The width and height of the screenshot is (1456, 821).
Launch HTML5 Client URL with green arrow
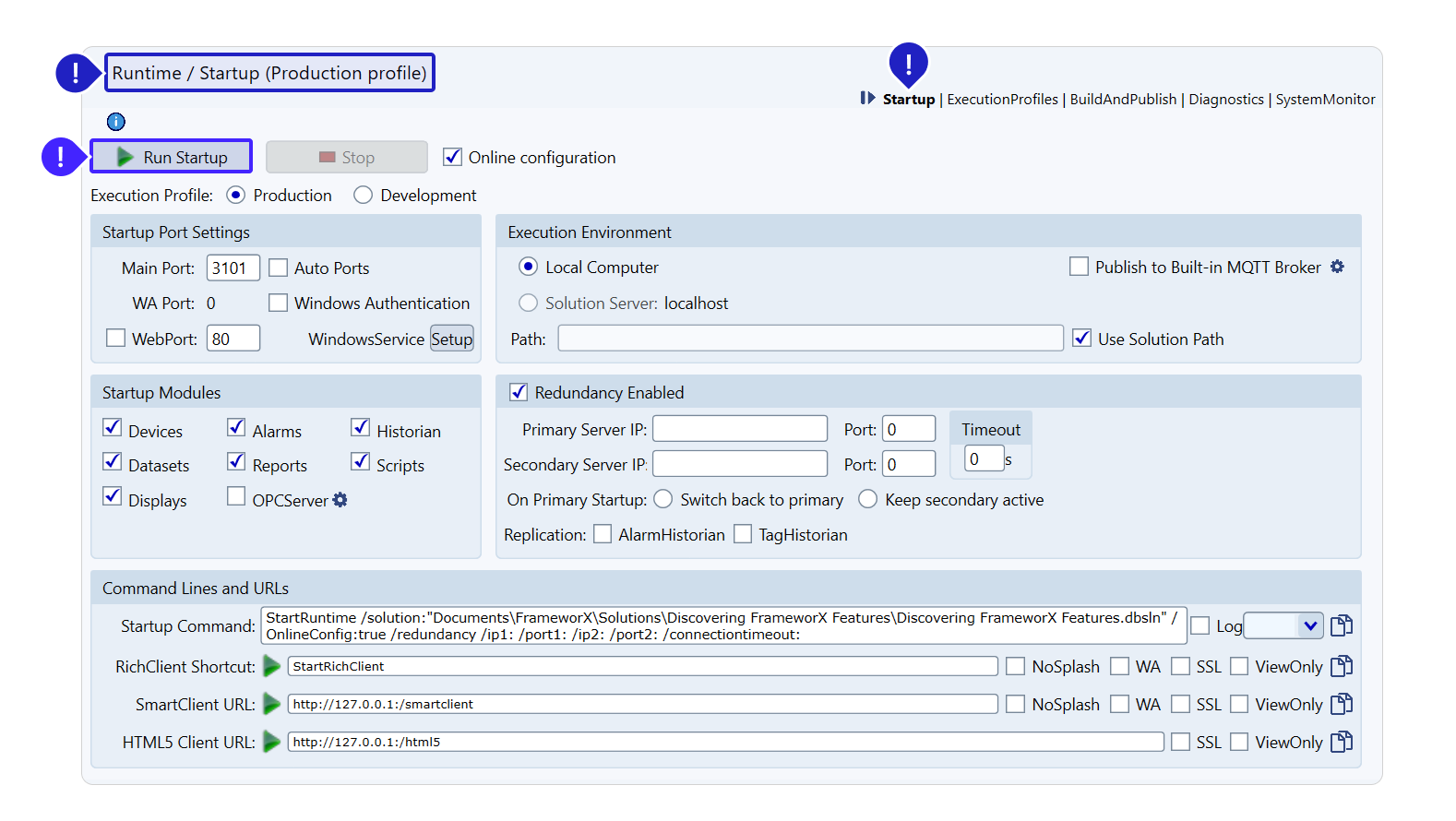(x=271, y=742)
